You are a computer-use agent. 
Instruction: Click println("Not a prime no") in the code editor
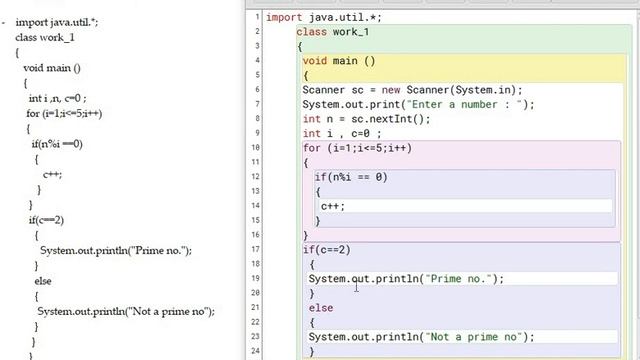(x=421, y=337)
